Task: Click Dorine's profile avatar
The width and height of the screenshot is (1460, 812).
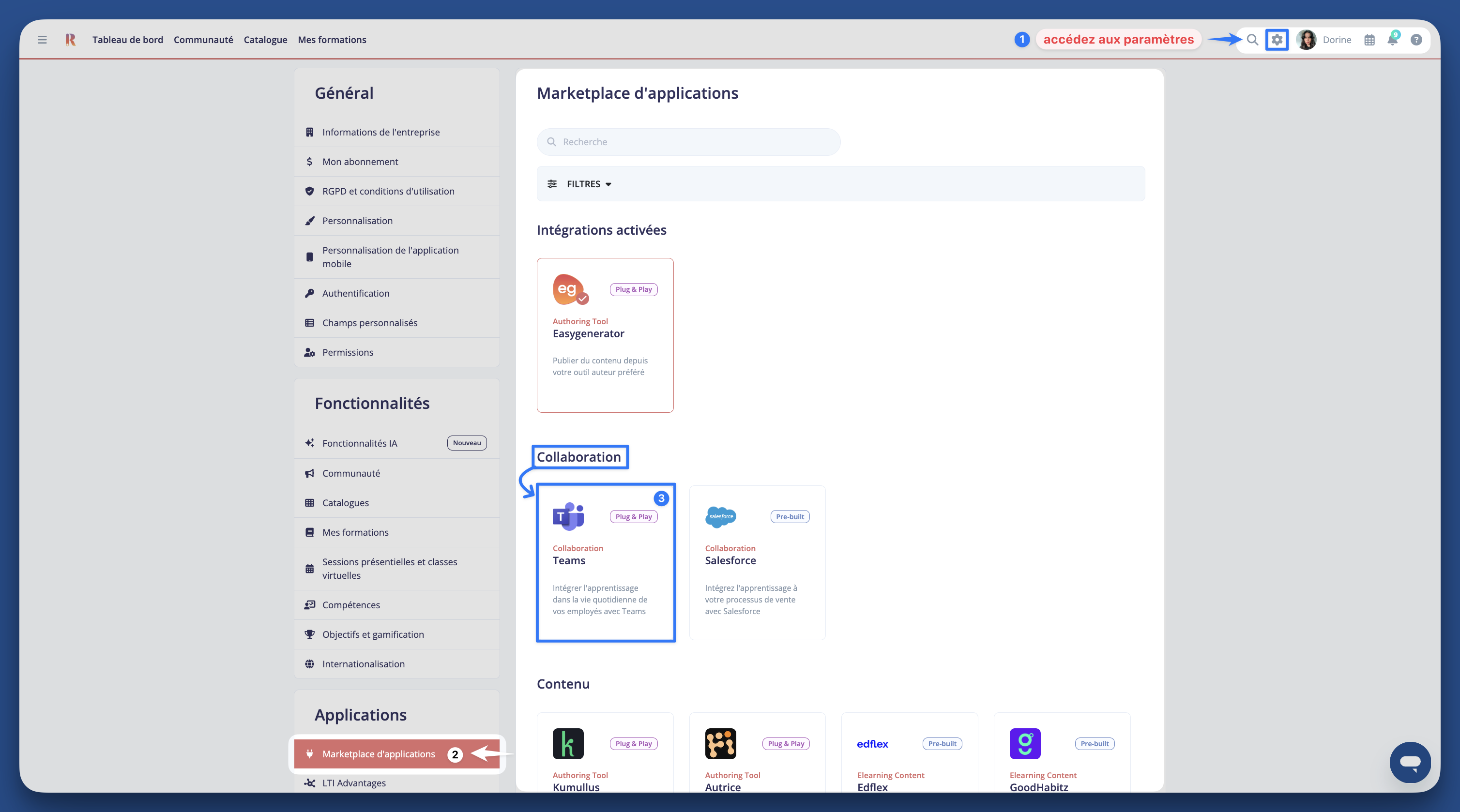Action: click(1307, 40)
